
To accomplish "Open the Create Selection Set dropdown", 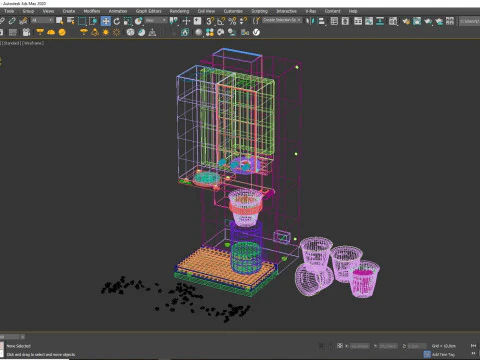I will [282, 20].
